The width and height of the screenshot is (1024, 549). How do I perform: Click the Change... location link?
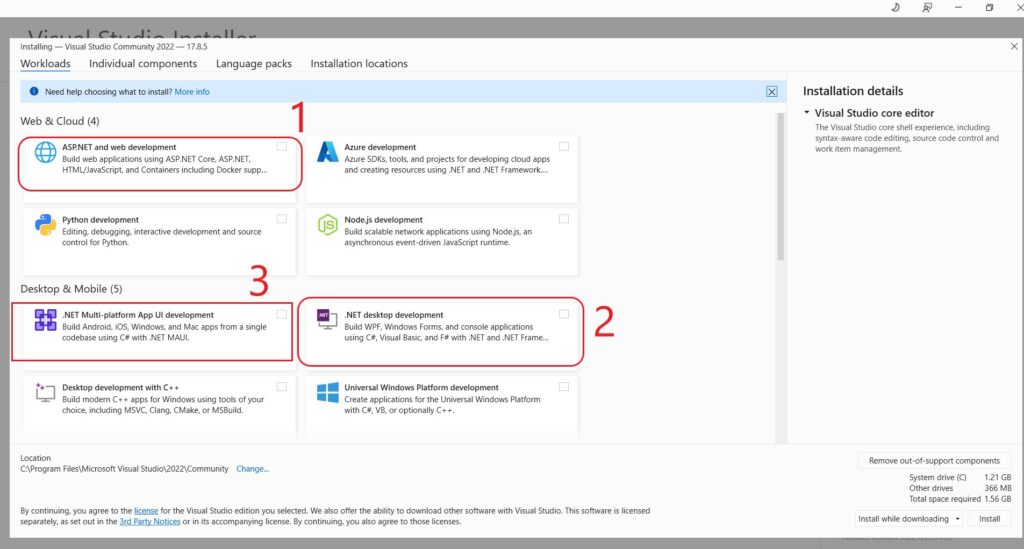[x=252, y=469]
